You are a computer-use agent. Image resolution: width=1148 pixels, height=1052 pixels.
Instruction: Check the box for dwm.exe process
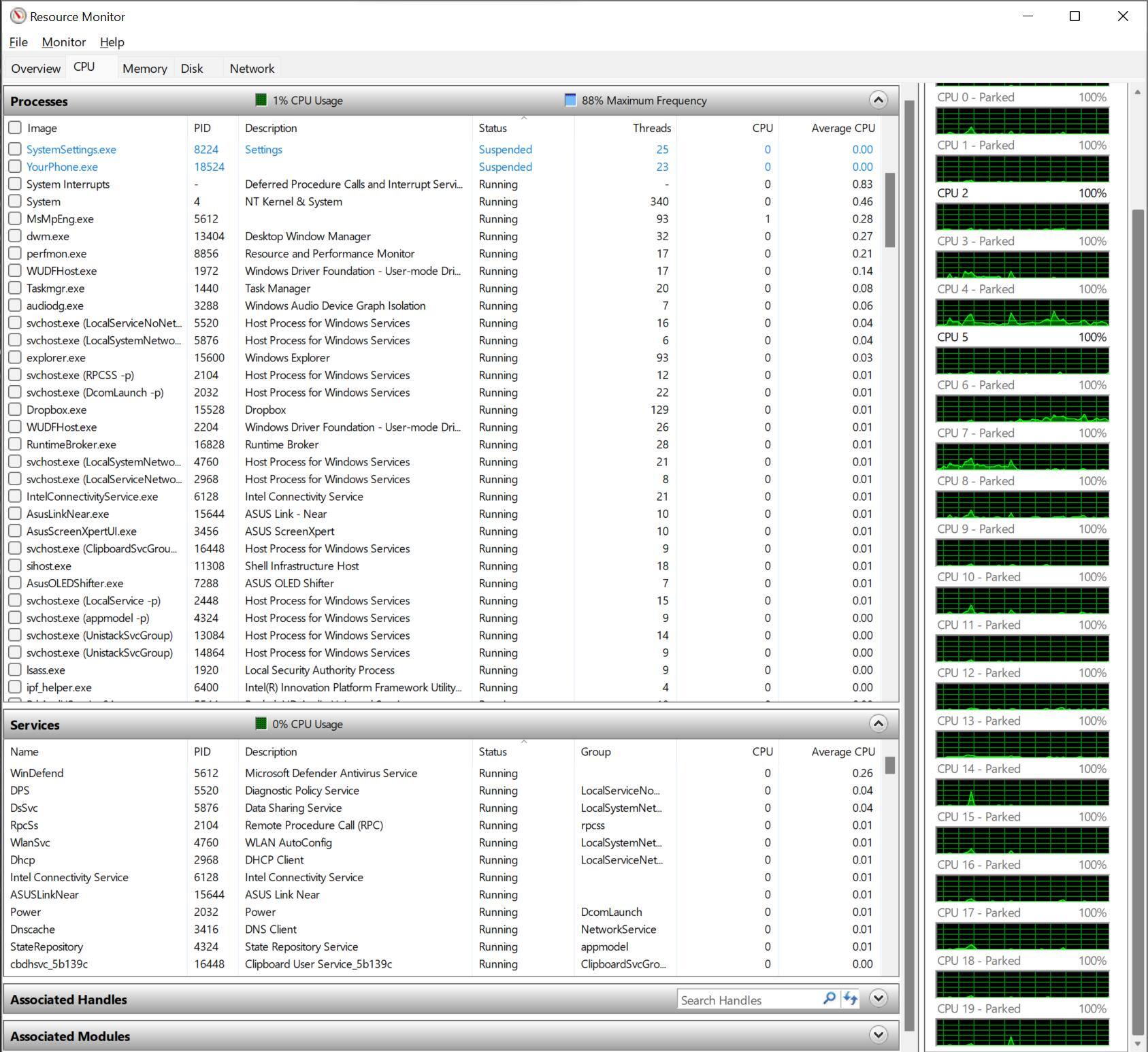click(x=15, y=236)
